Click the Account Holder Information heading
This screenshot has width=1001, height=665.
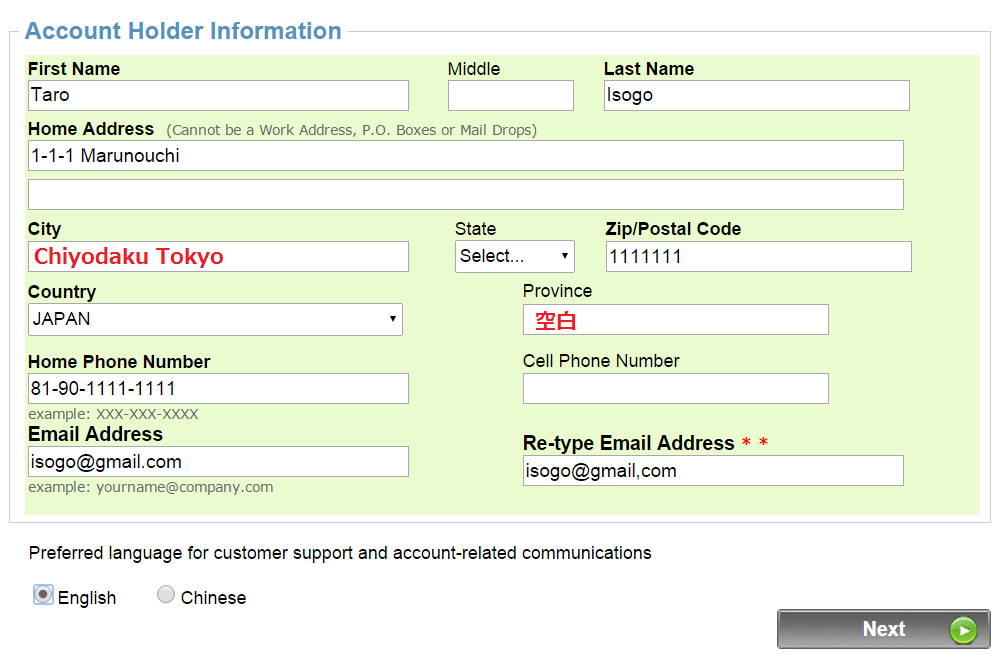[183, 31]
